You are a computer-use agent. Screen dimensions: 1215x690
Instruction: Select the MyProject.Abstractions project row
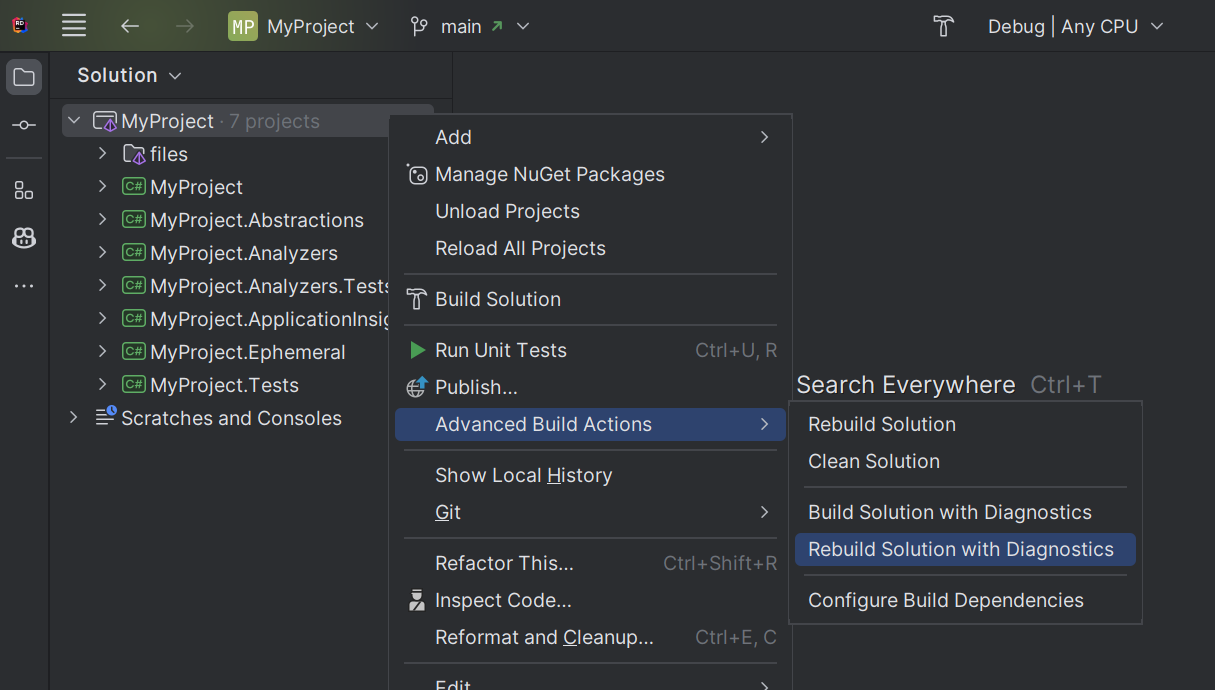point(225,220)
